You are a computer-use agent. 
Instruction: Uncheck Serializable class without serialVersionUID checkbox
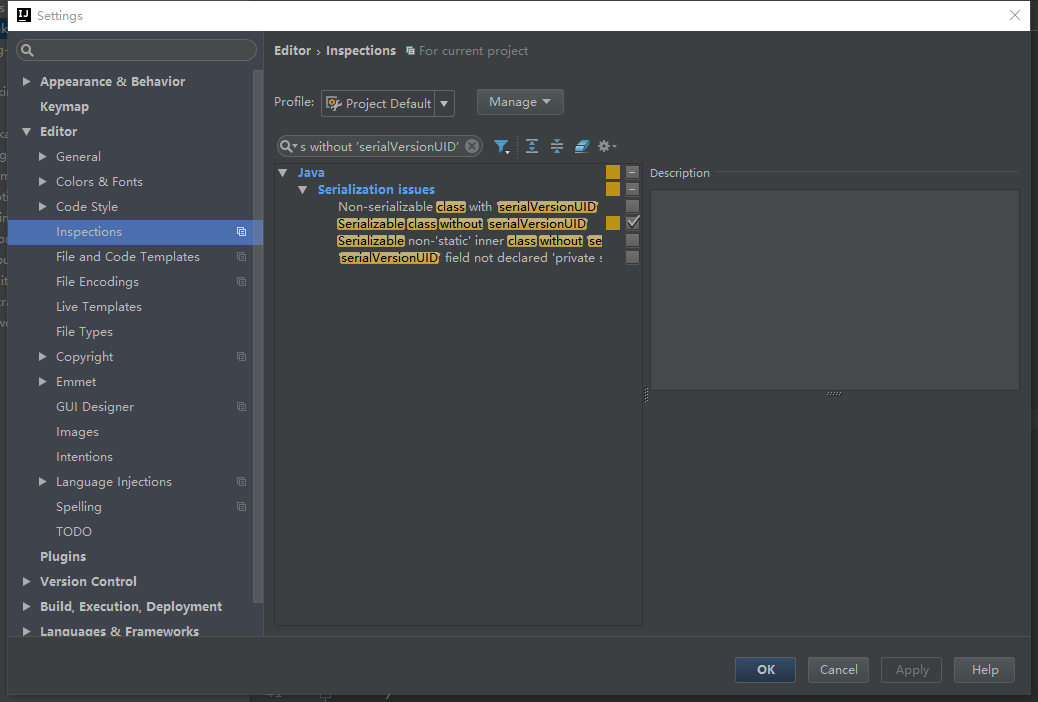(632, 223)
